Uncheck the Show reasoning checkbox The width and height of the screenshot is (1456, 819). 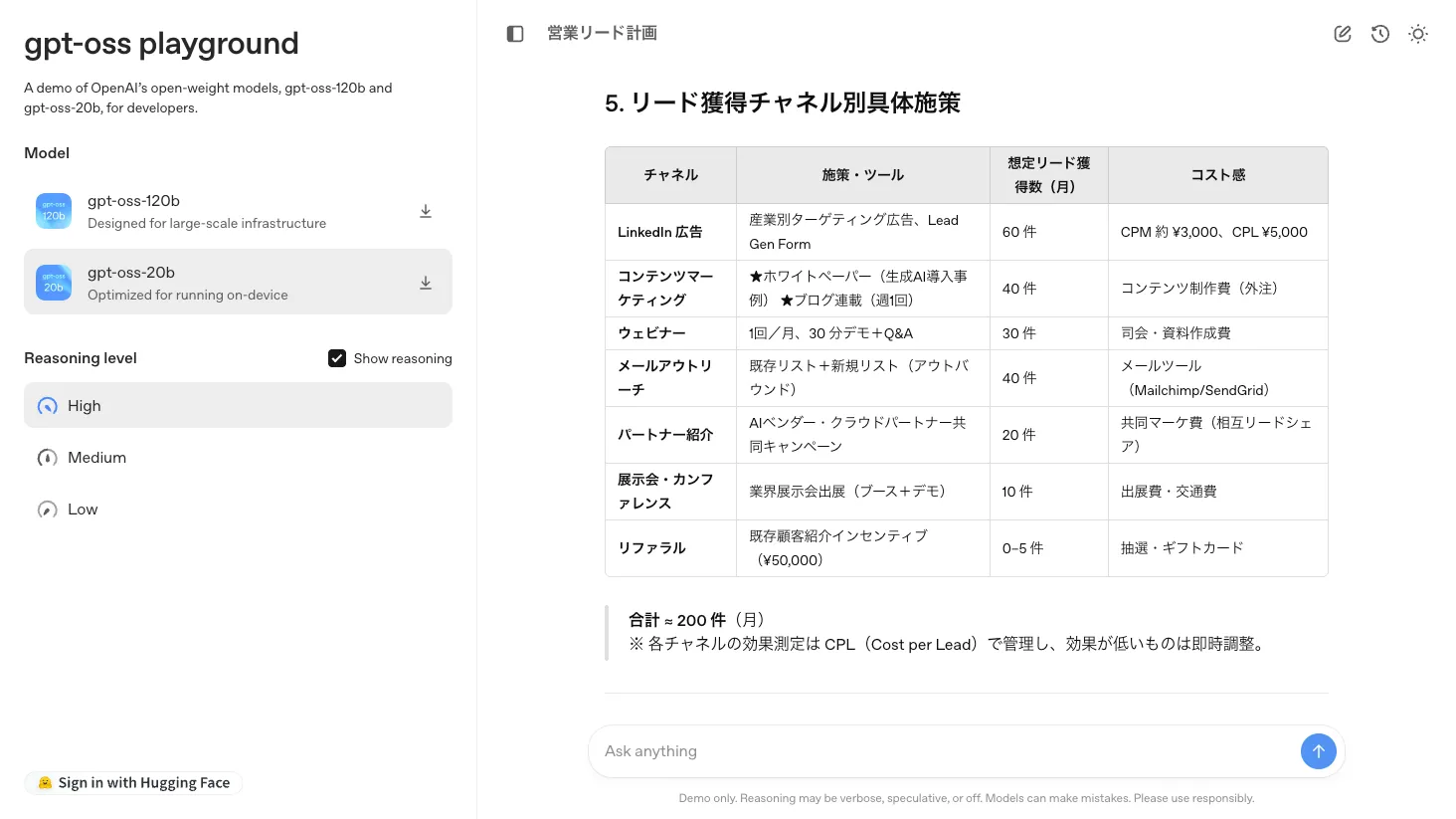click(x=337, y=358)
